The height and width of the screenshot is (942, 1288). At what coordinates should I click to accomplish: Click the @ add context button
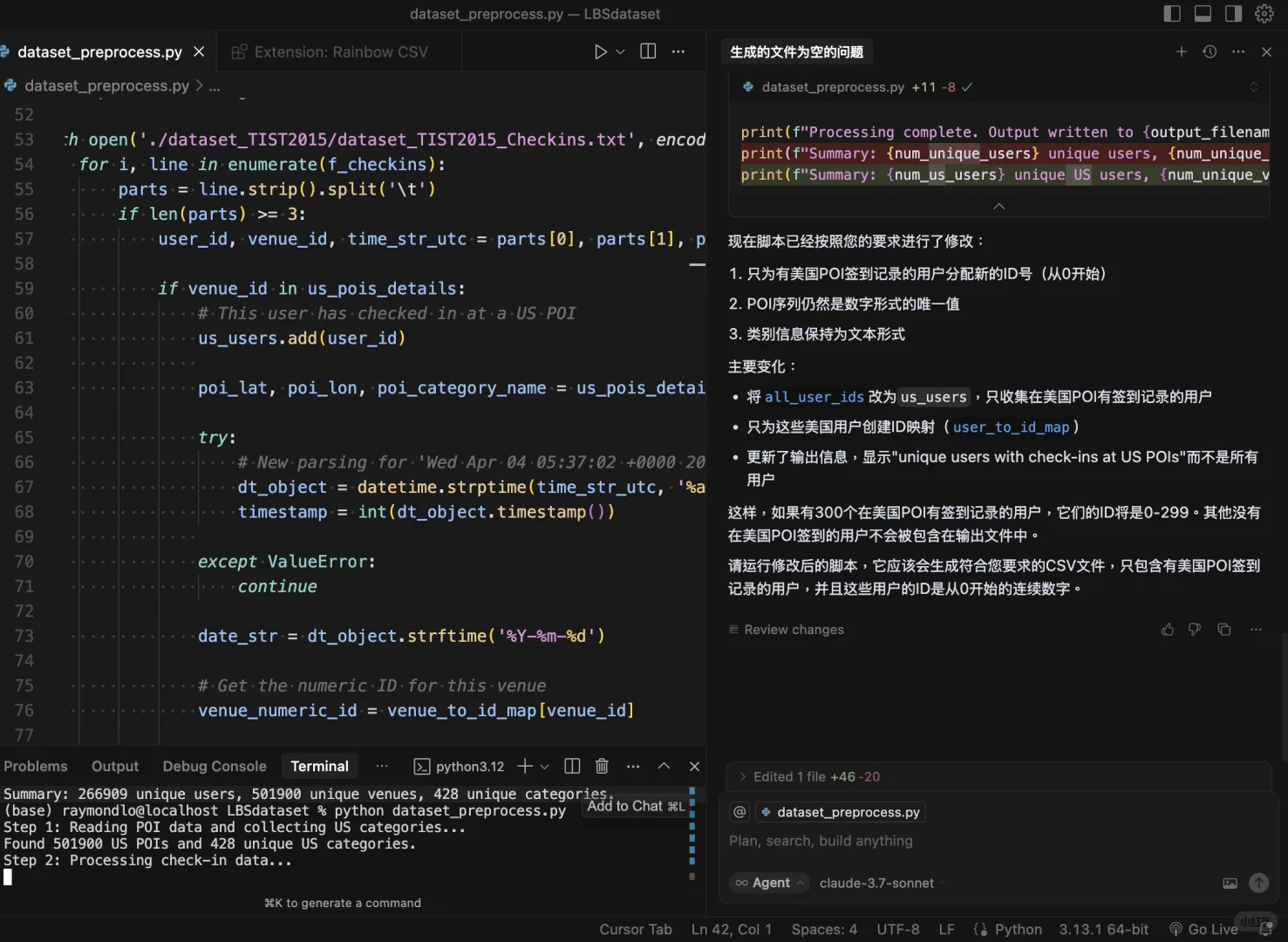(740, 812)
